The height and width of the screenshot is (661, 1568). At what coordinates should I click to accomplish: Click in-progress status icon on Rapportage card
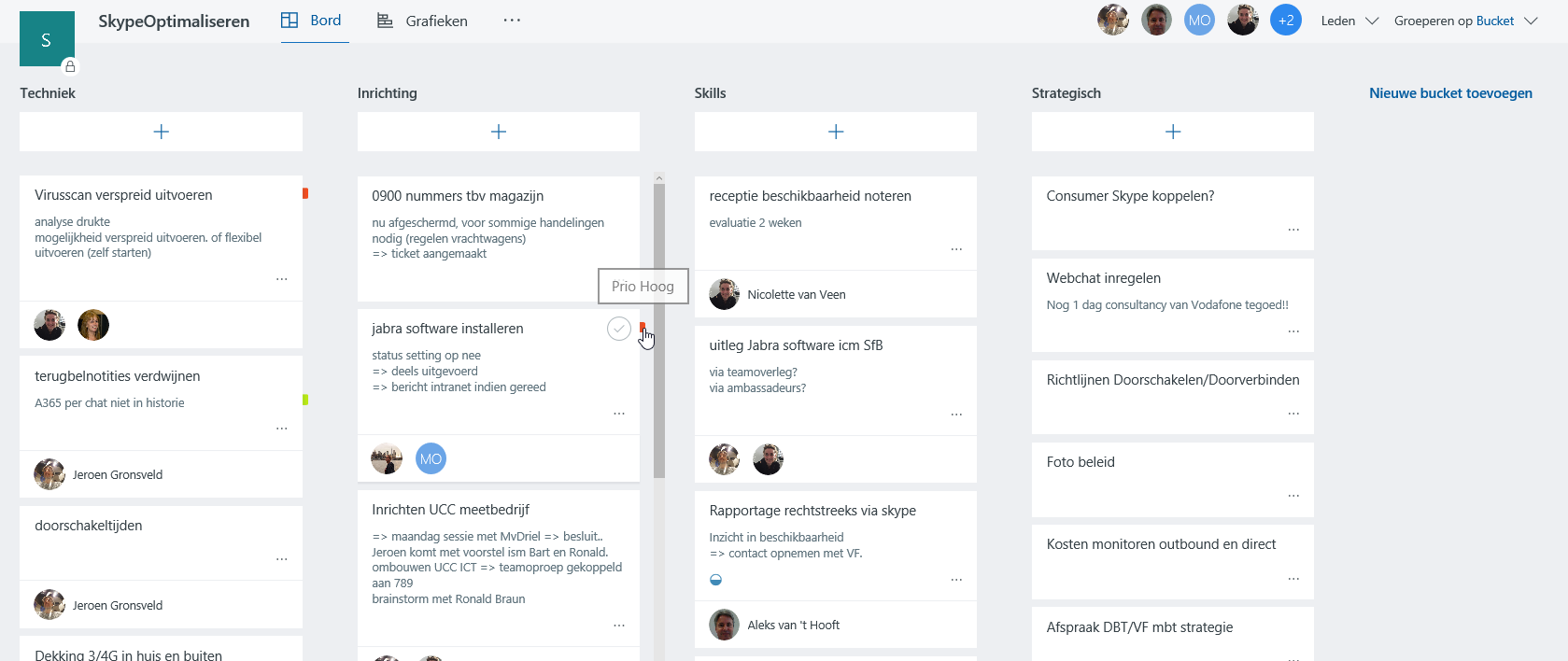coord(716,580)
